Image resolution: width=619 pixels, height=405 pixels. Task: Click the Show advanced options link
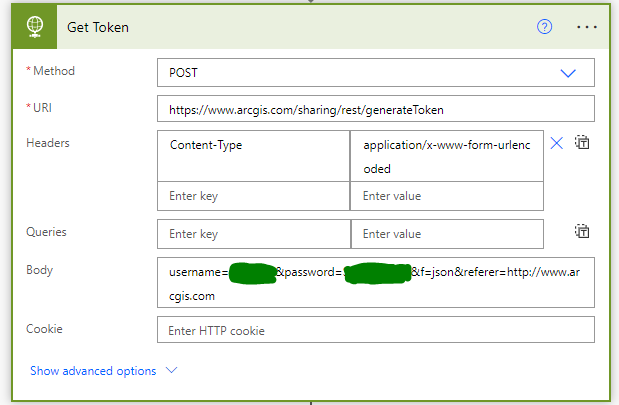click(93, 371)
